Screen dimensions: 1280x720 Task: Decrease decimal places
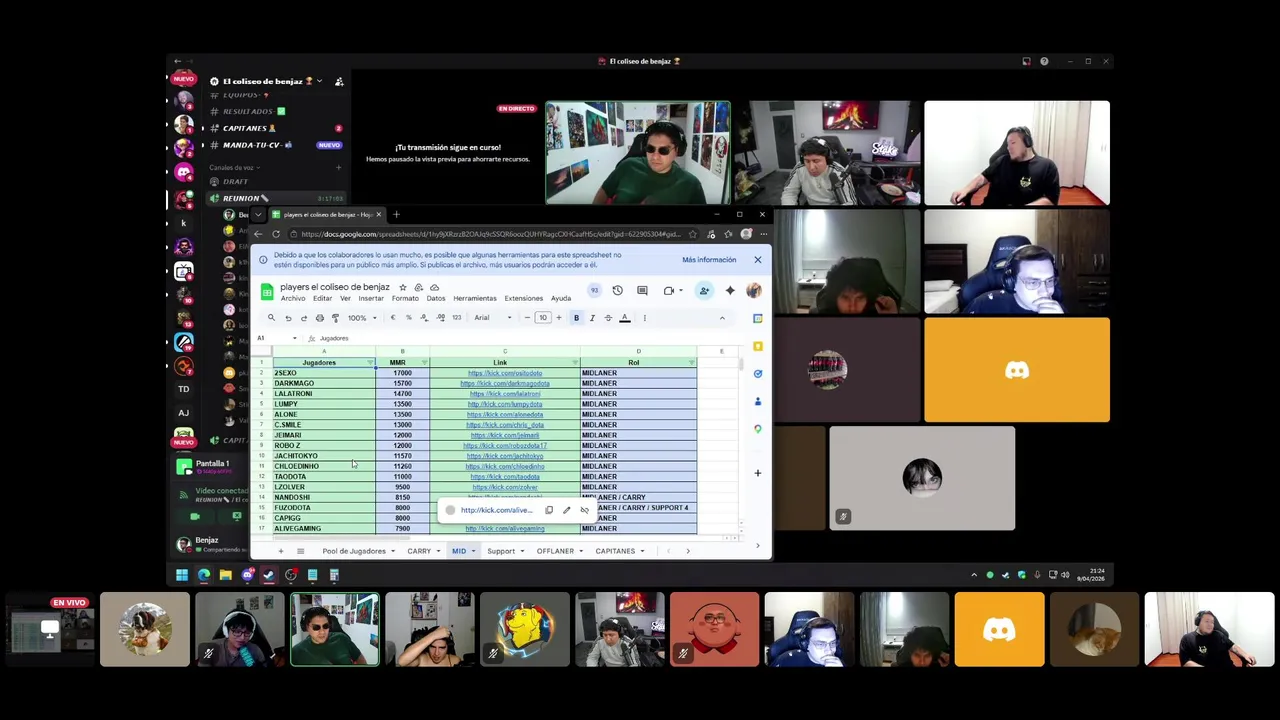point(424,318)
